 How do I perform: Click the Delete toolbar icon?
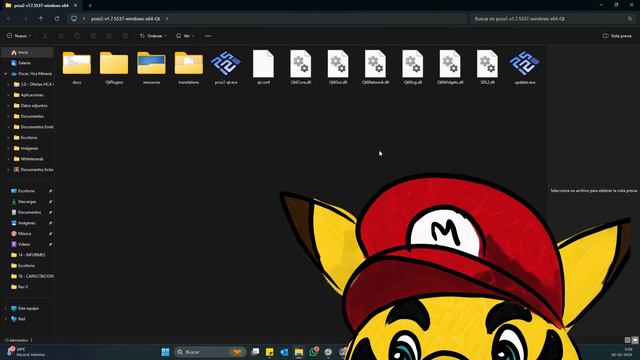coord(125,36)
